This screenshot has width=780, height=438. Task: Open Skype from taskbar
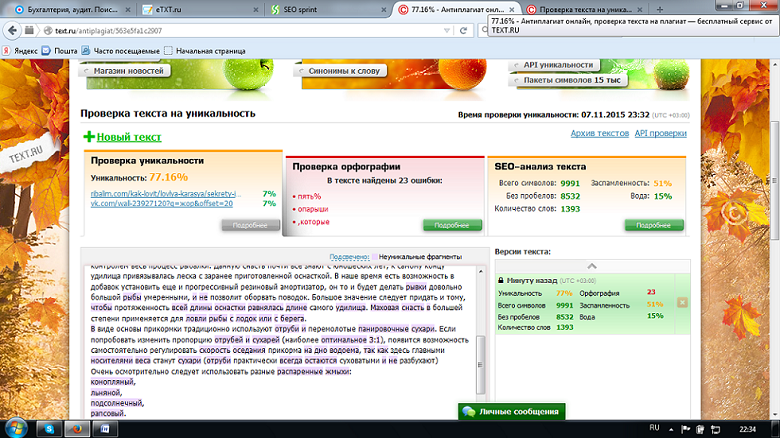49,429
